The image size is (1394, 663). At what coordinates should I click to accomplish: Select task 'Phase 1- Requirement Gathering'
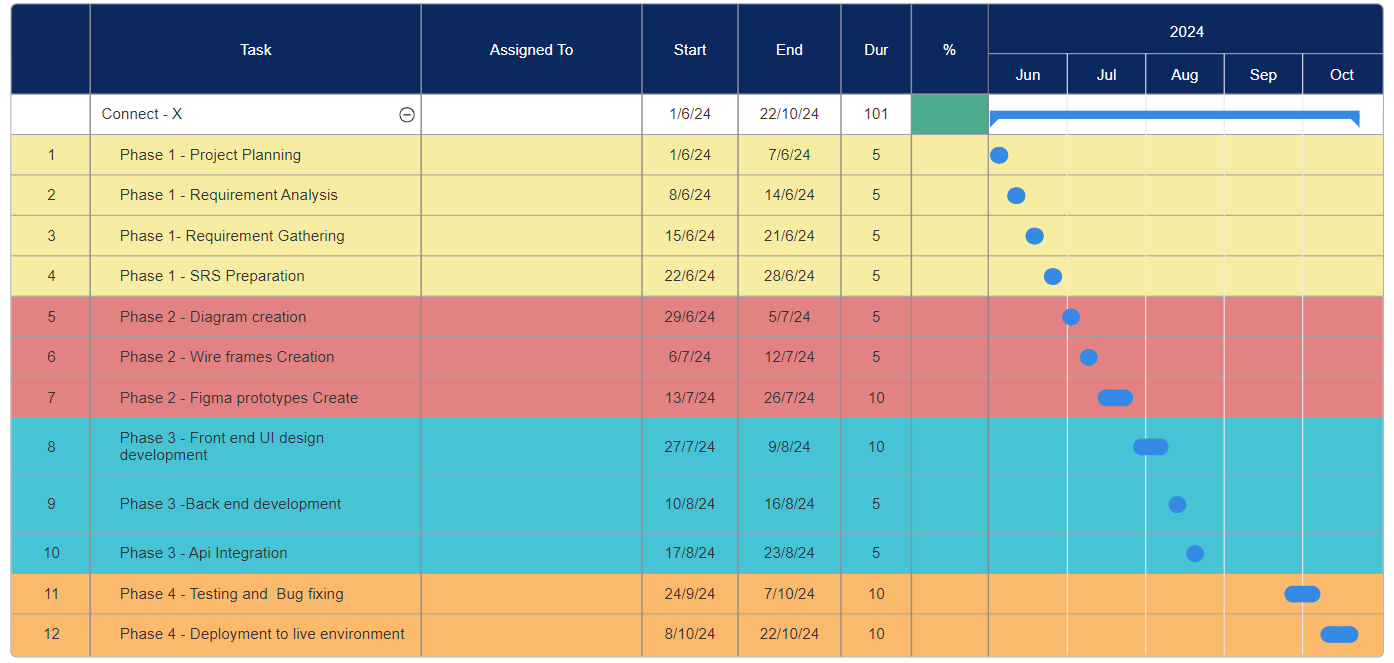232,236
